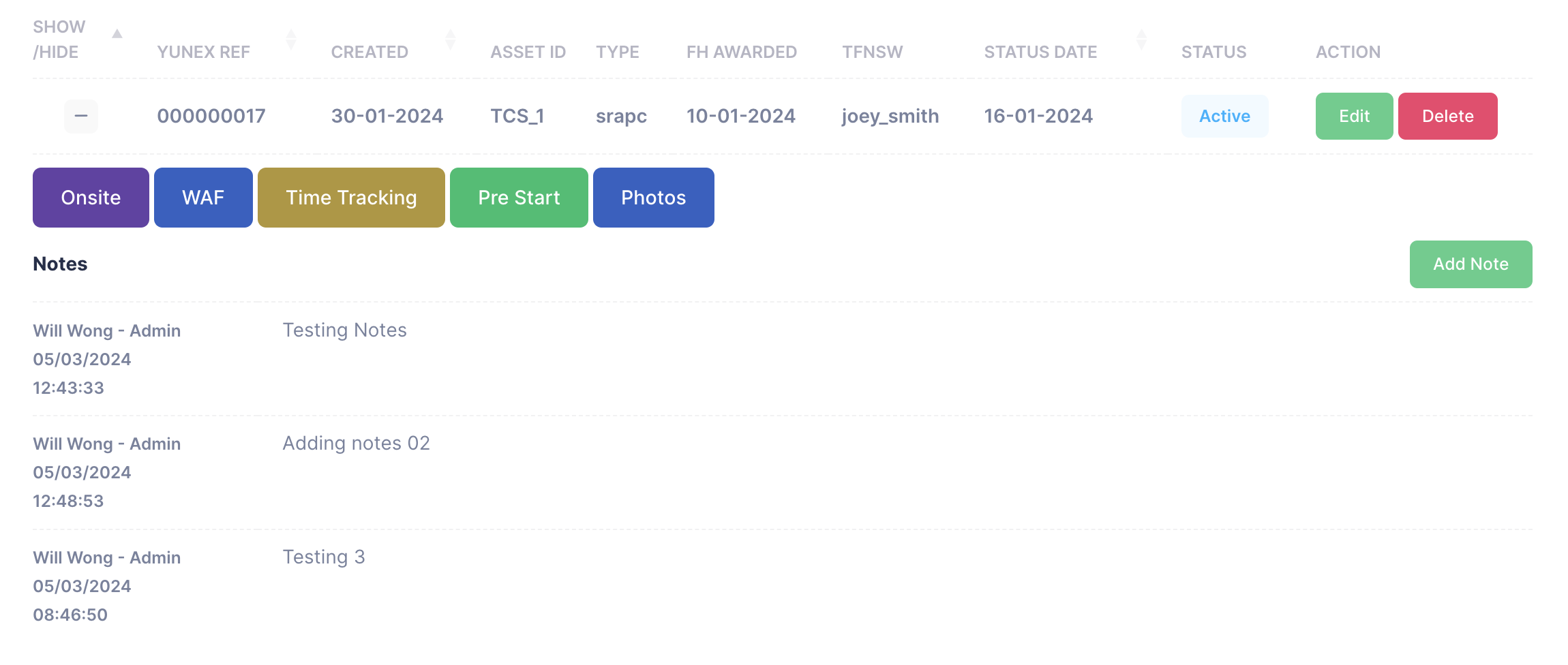Click the Status Date column header
This screenshot has height=665, width=1568.
click(x=1040, y=52)
